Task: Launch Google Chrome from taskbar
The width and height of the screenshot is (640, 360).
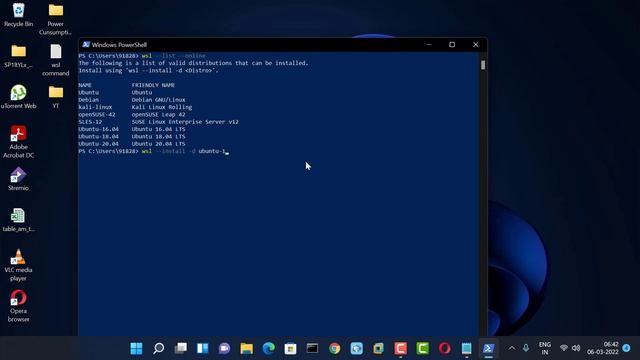Action: pos(335,348)
